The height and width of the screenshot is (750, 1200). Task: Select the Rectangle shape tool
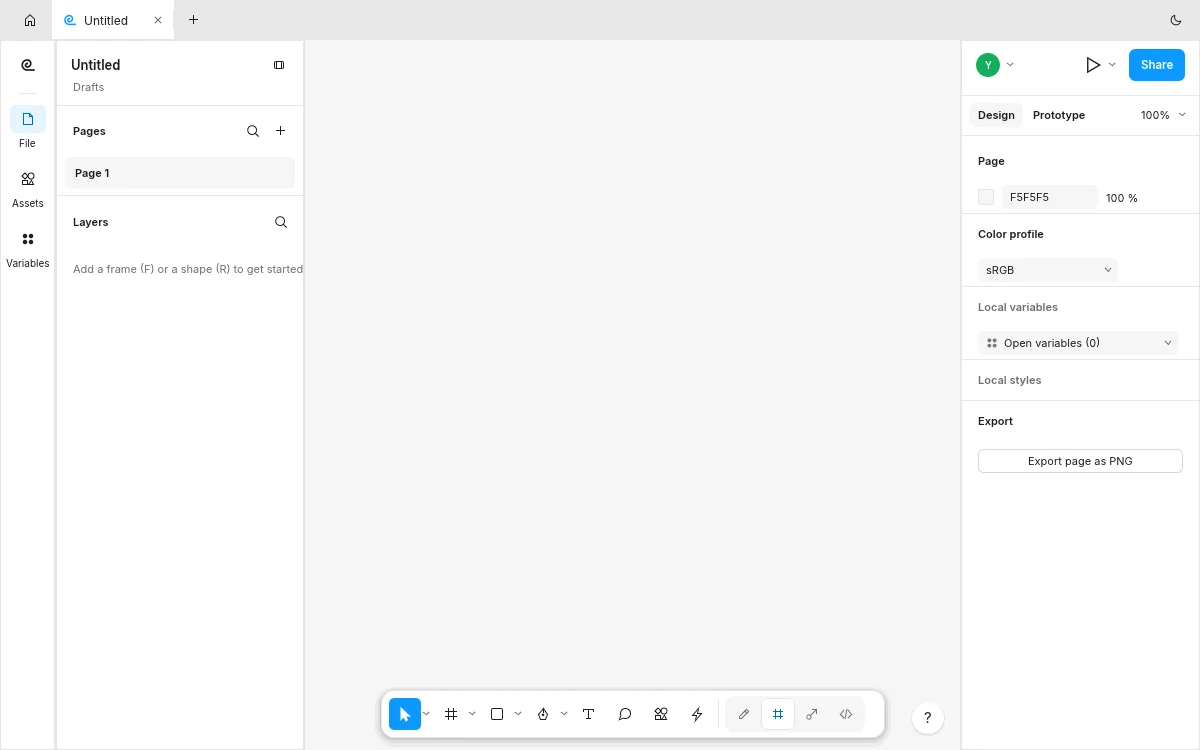pyautogui.click(x=497, y=714)
